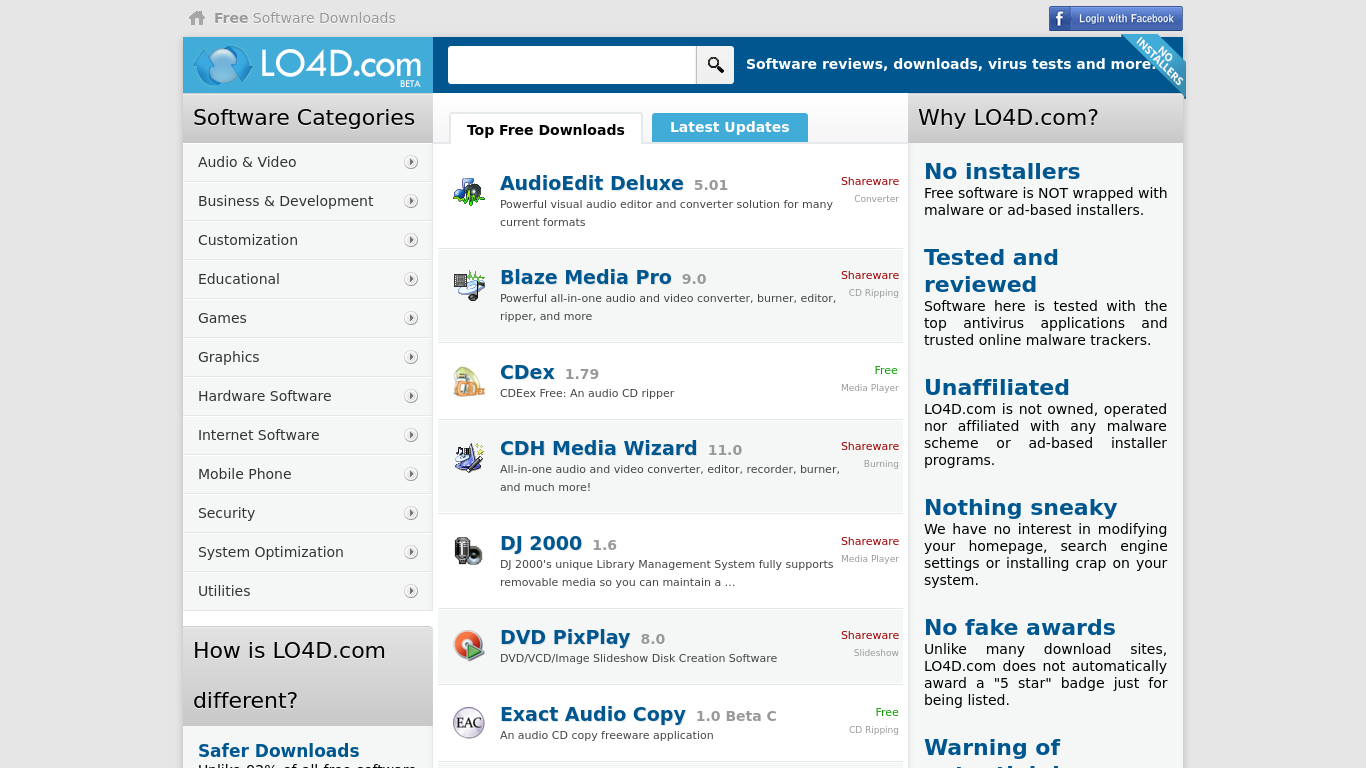Open the Exact Audio Copy title link
The width and height of the screenshot is (1366, 768).
pyautogui.click(x=593, y=714)
